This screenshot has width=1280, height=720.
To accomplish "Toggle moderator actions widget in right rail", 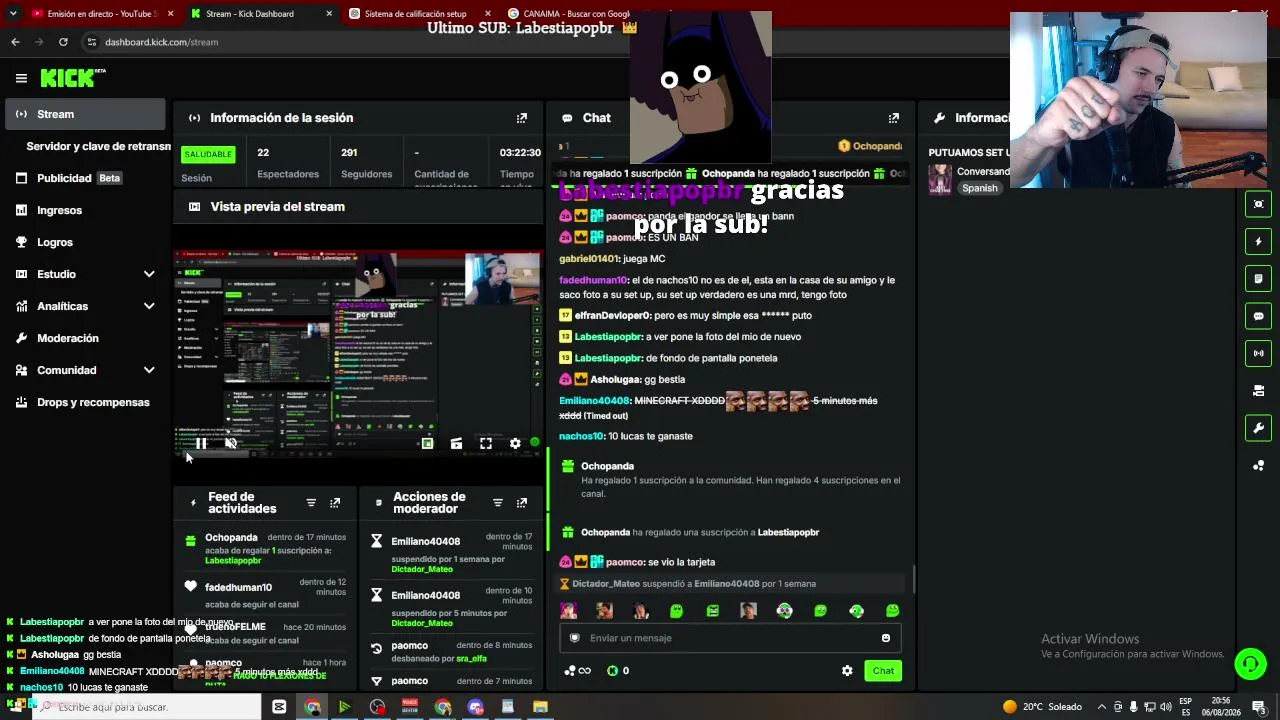I will click(1258, 278).
